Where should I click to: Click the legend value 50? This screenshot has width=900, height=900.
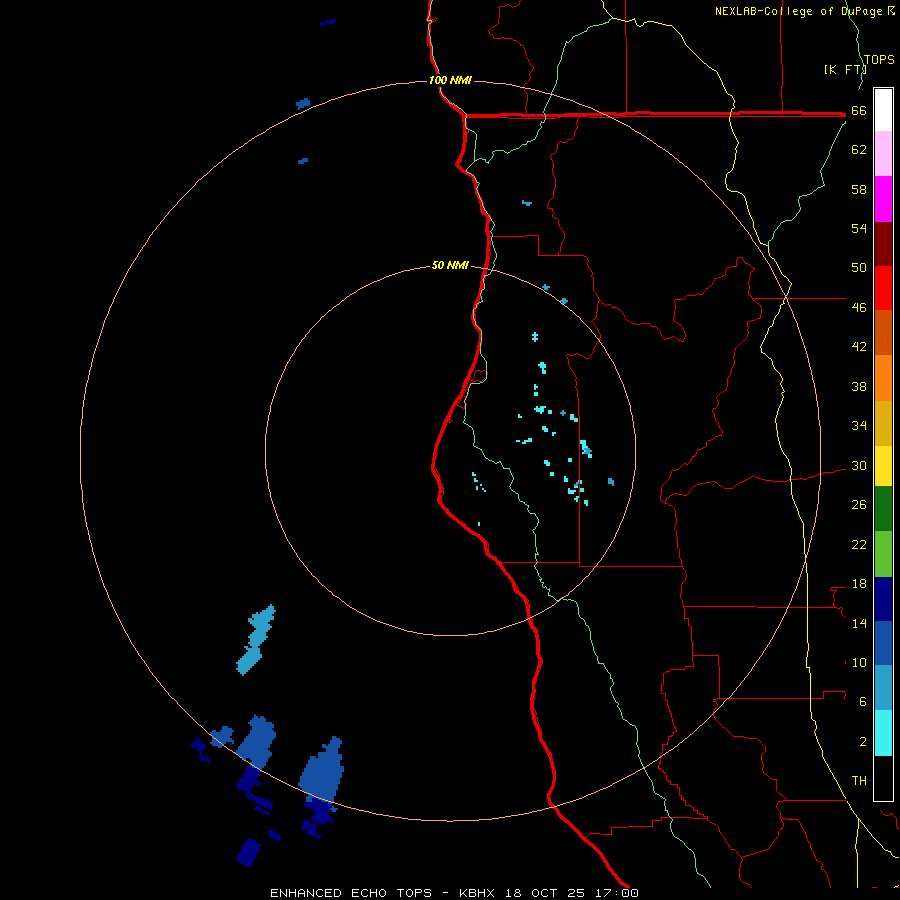(x=859, y=267)
